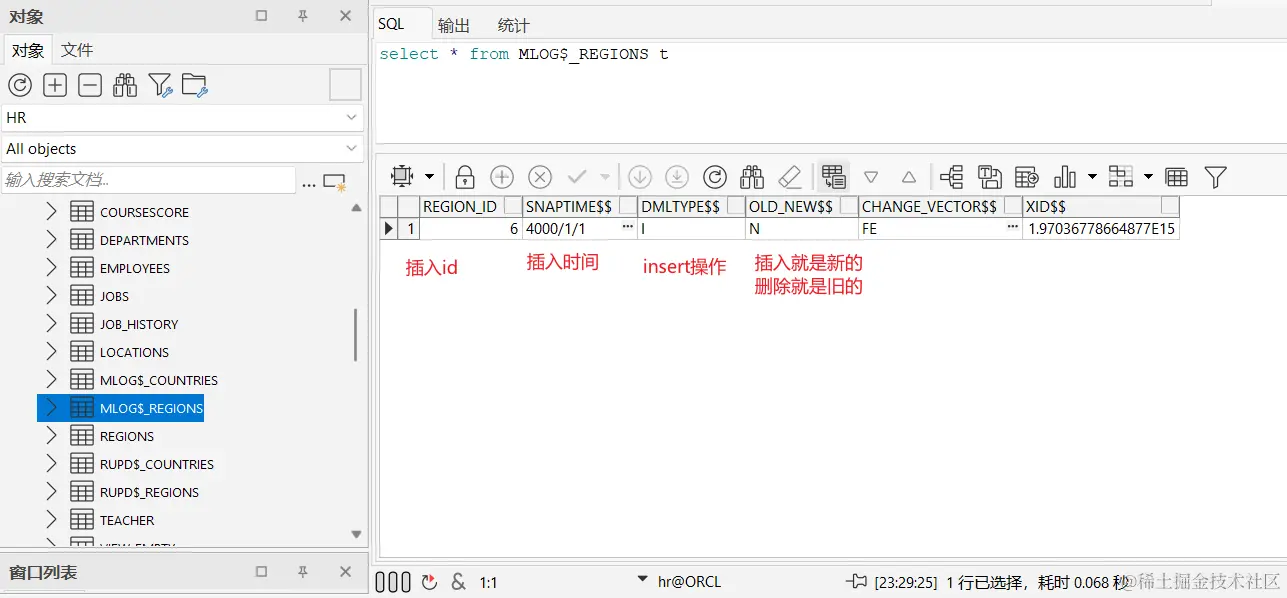Open the object folder settings icon
1287x598 pixels.
(195, 85)
